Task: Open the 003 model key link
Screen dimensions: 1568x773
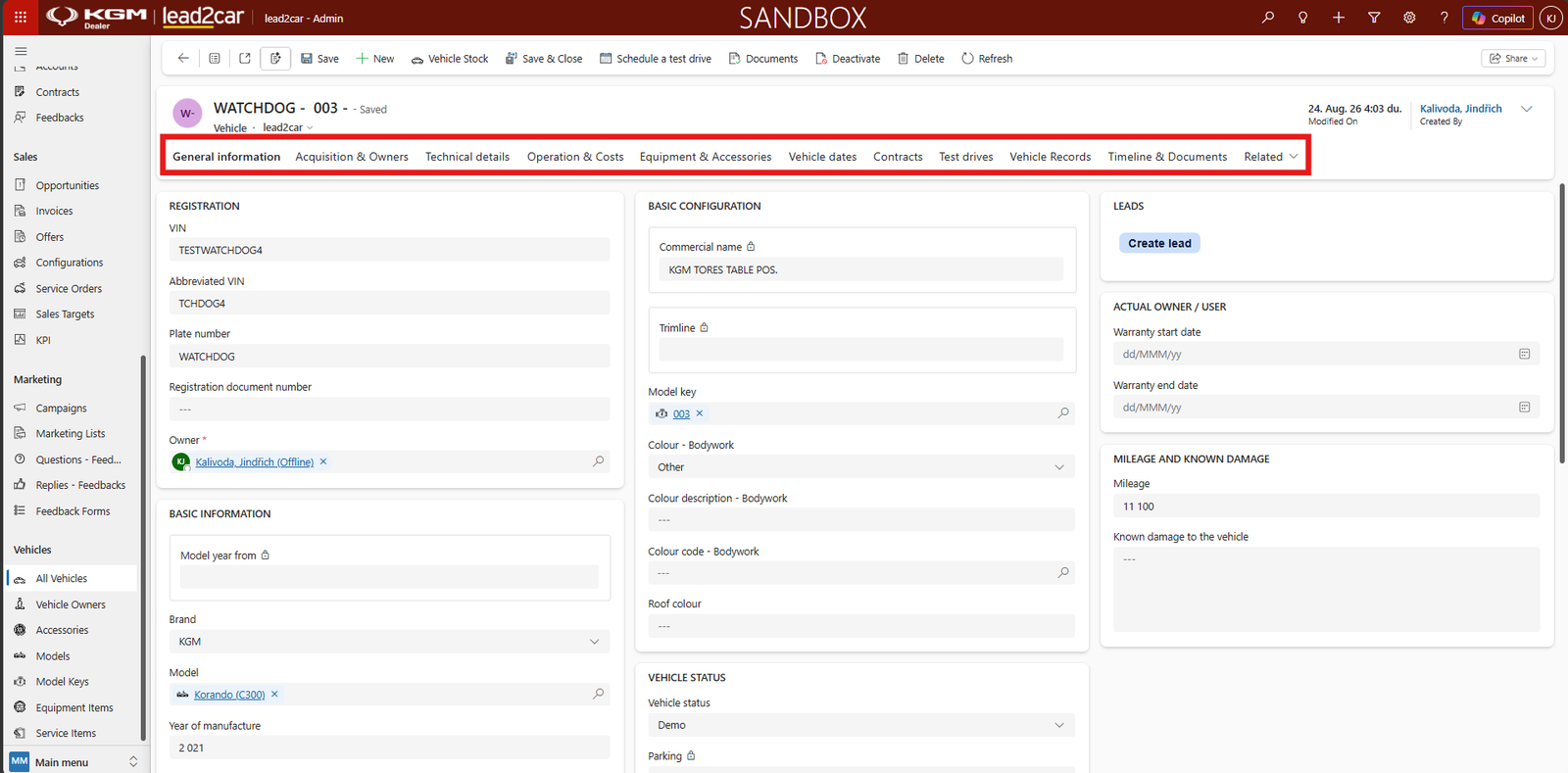Action: pyautogui.click(x=681, y=414)
